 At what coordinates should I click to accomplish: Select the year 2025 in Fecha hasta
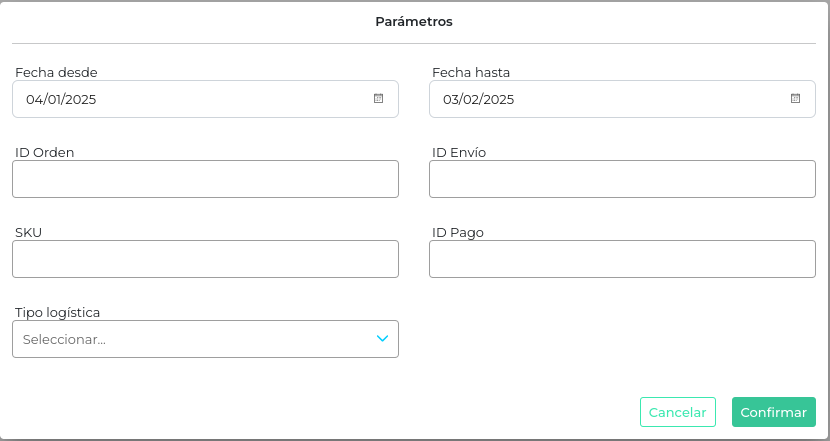click(x=498, y=99)
